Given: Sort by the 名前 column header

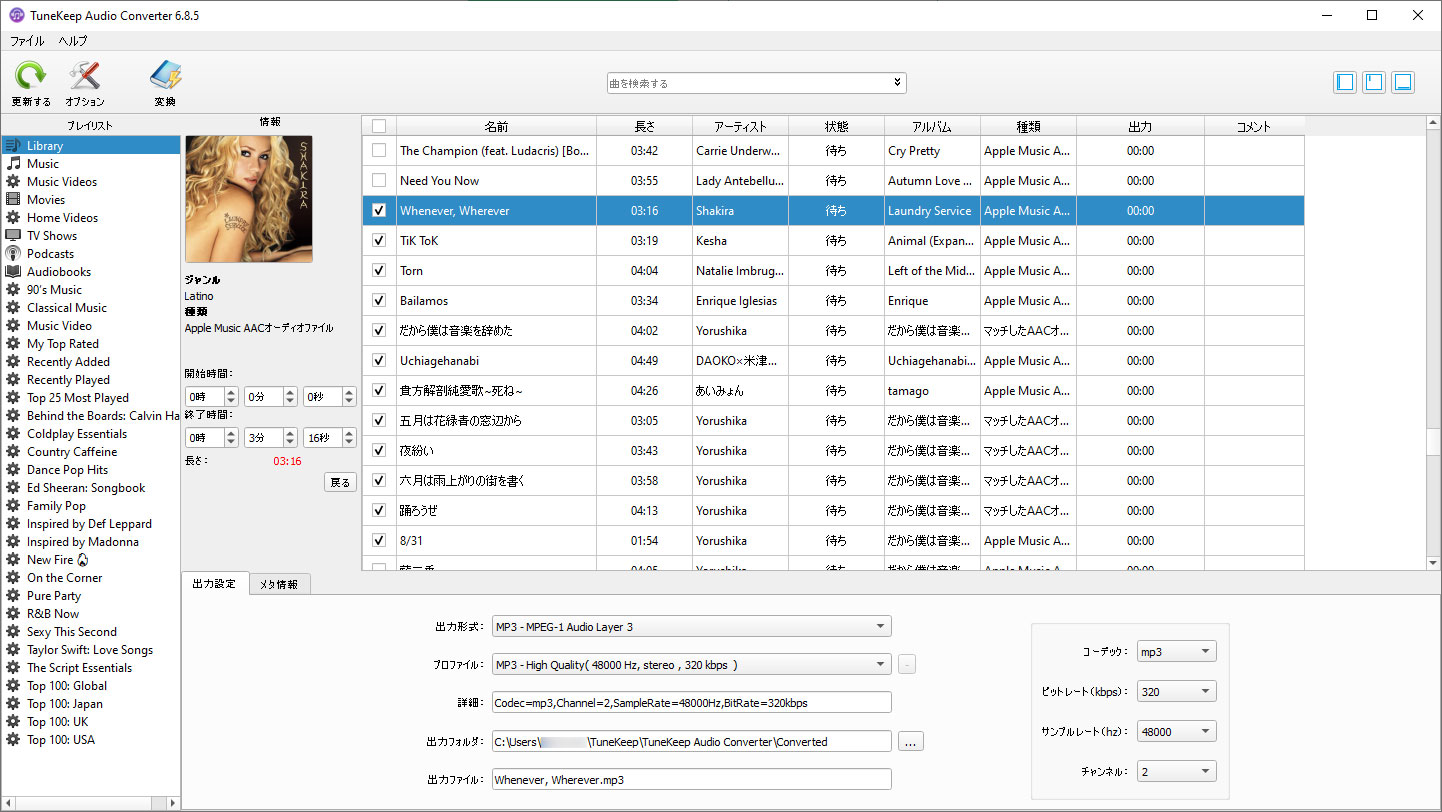Looking at the screenshot, I should point(496,126).
